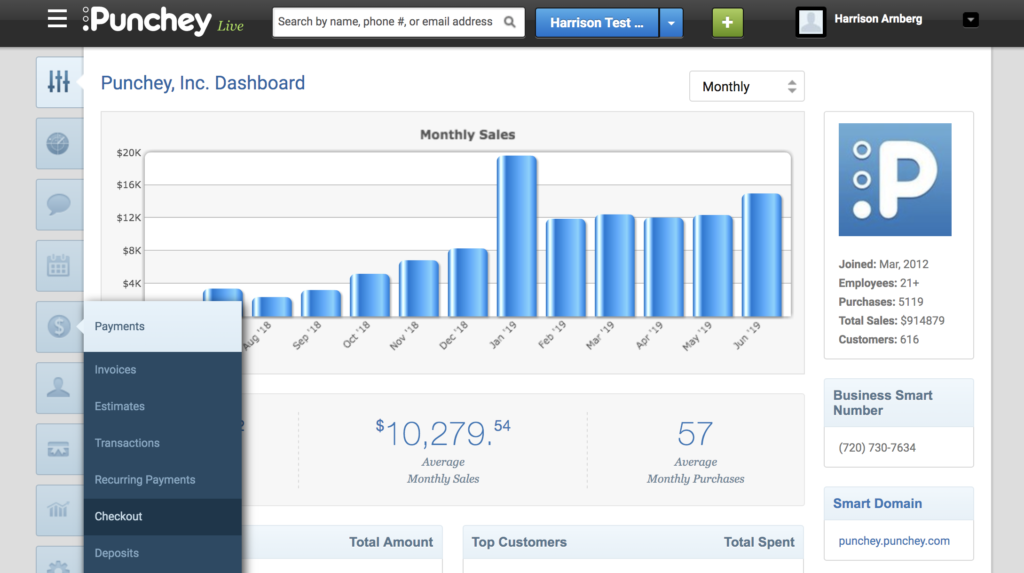This screenshot has width=1024, height=573.
Task: Click the Customers: 616 stat
Action: coord(878,340)
